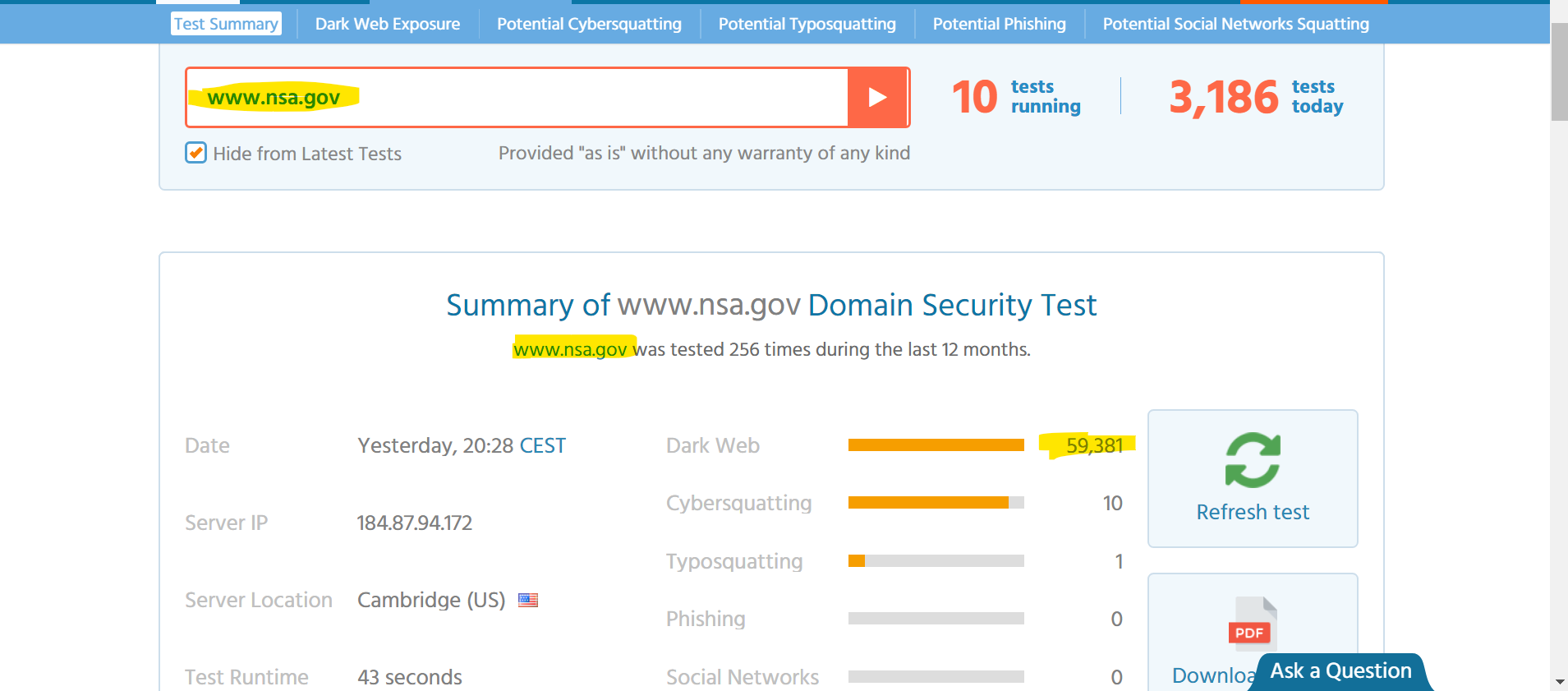The height and width of the screenshot is (691, 1568).
Task: Click the vertical scrollbar thumb
Action: pyautogui.click(x=1559, y=72)
